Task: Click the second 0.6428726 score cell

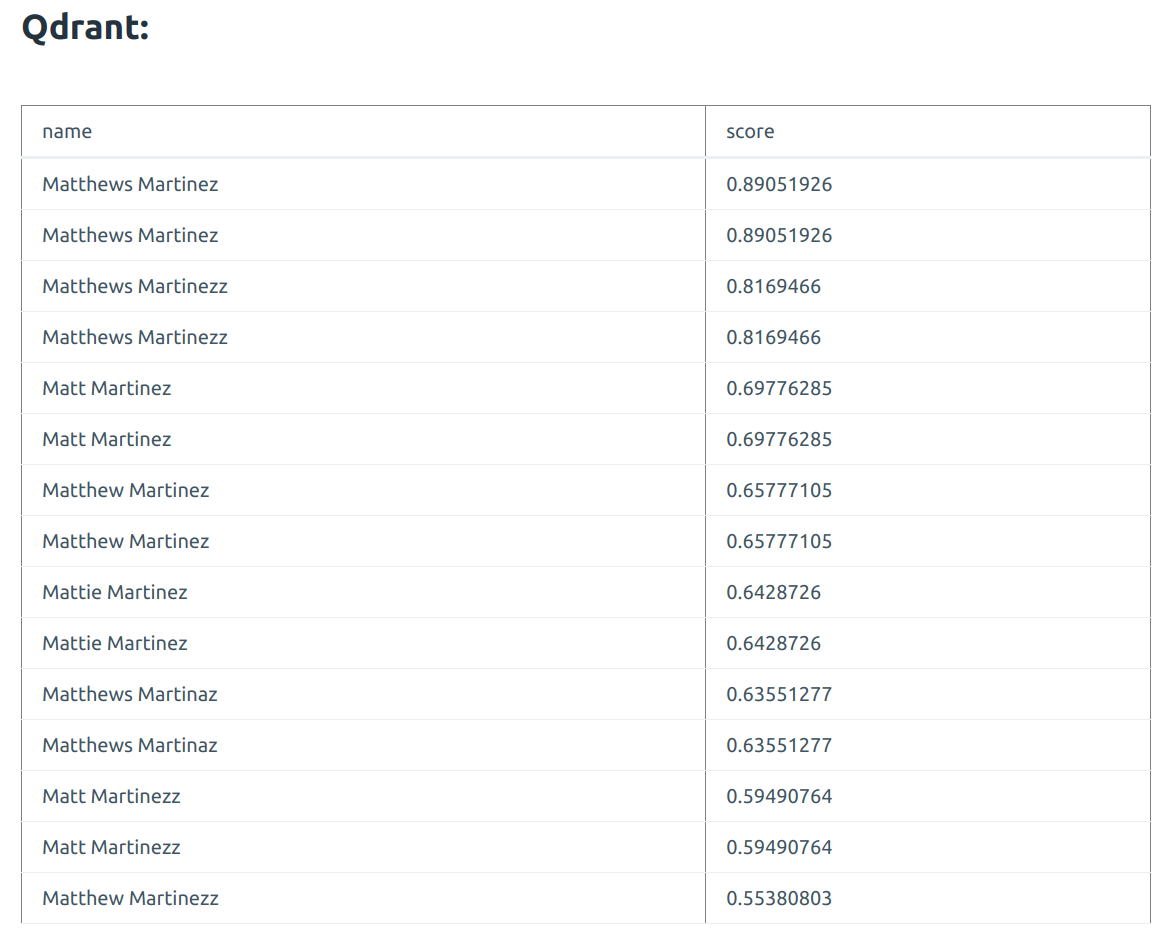Action: [x=773, y=643]
